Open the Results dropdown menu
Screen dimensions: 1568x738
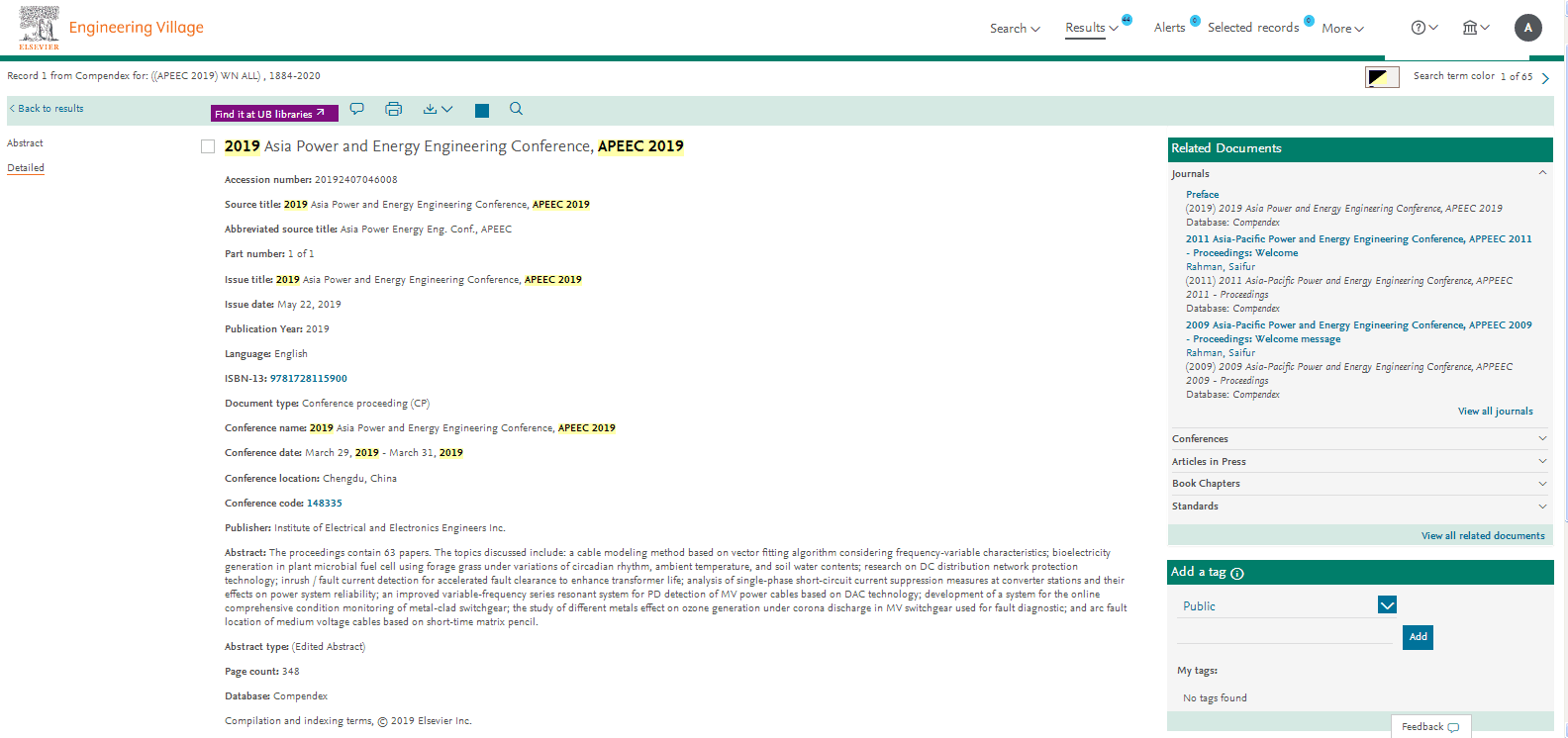(1091, 28)
